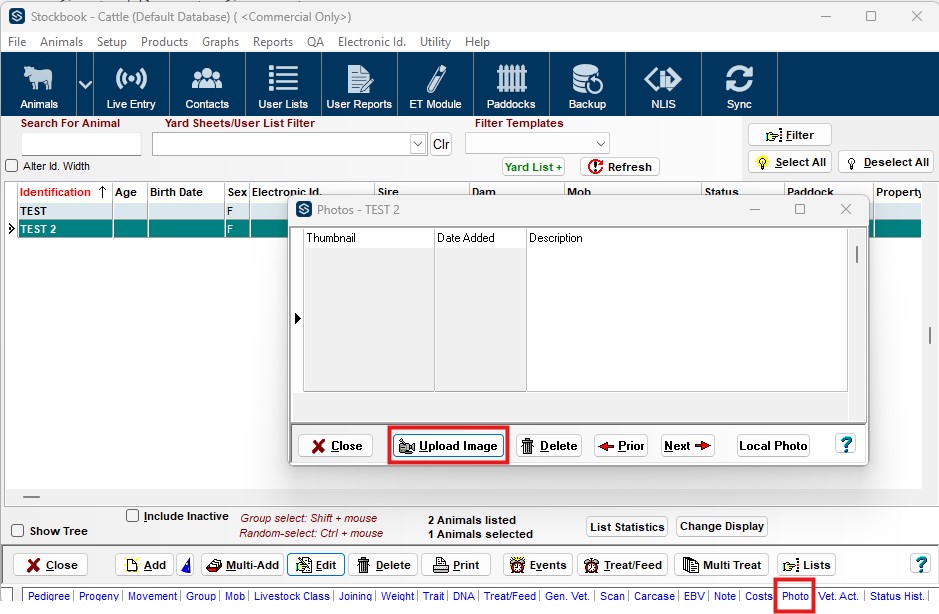Open the File menu
Image resolution: width=939 pixels, height=614 pixels.
pyautogui.click(x=17, y=42)
